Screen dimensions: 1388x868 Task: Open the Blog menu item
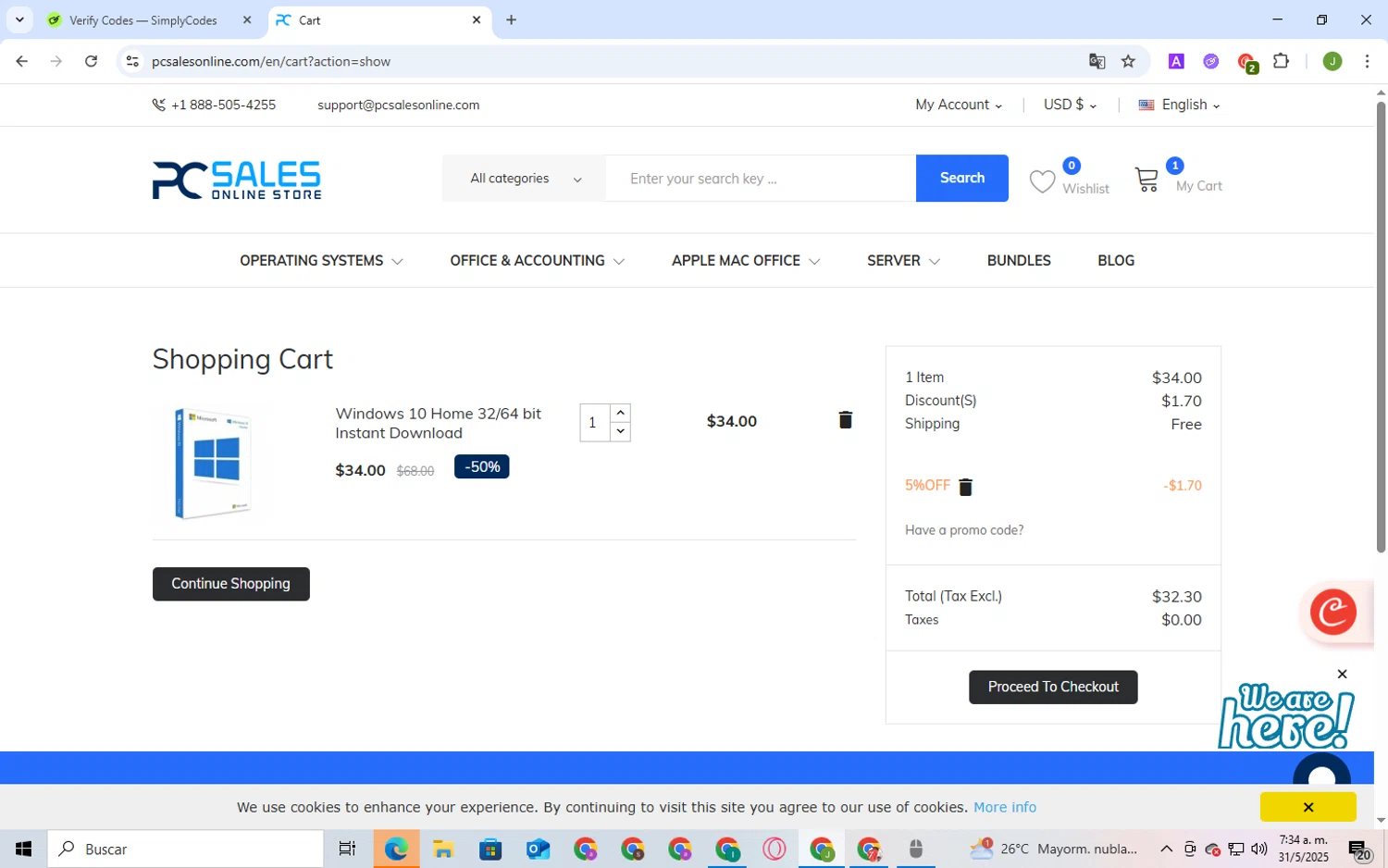point(1116,261)
